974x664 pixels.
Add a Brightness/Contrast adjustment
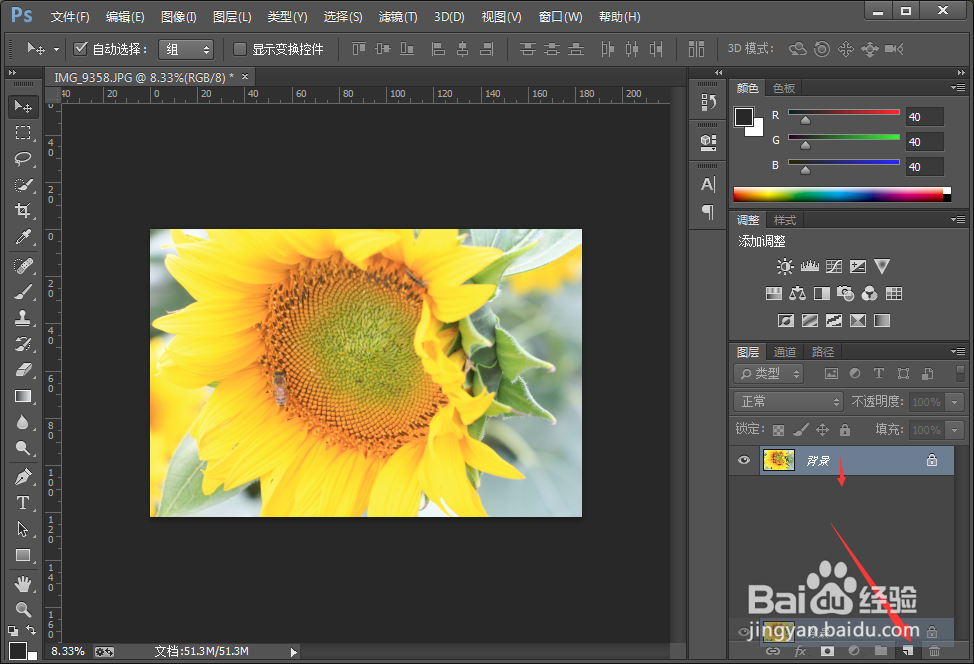point(785,266)
